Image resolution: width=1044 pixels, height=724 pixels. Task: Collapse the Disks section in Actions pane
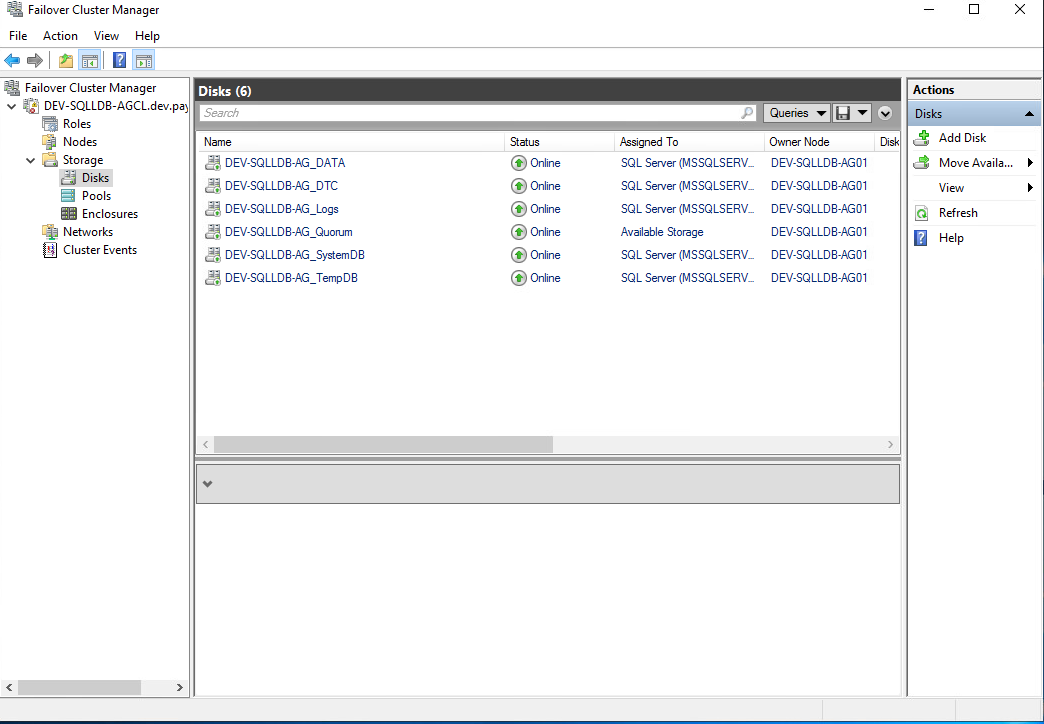click(1029, 114)
